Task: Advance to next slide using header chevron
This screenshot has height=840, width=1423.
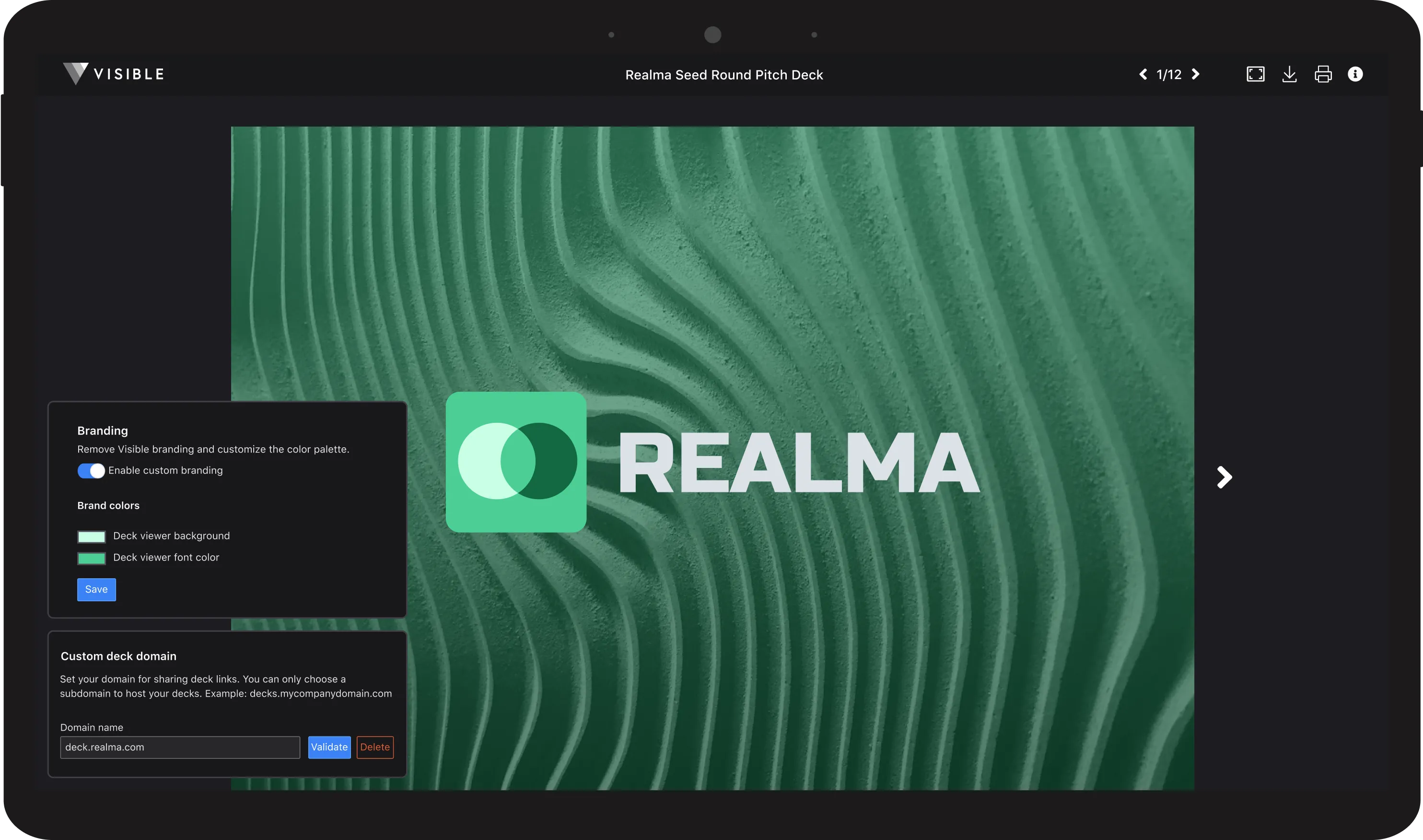Action: pyautogui.click(x=1195, y=74)
